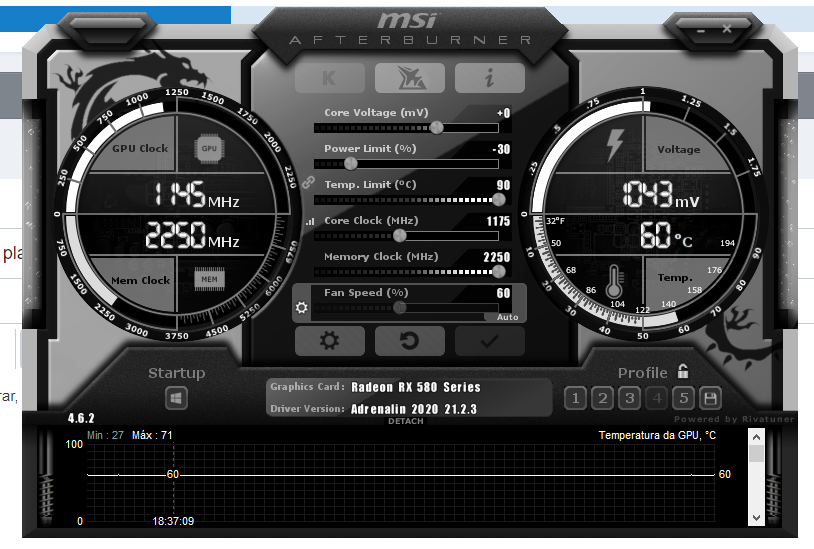Click the MEM chip icon in the clock gauge
The image size is (814, 549).
point(210,279)
